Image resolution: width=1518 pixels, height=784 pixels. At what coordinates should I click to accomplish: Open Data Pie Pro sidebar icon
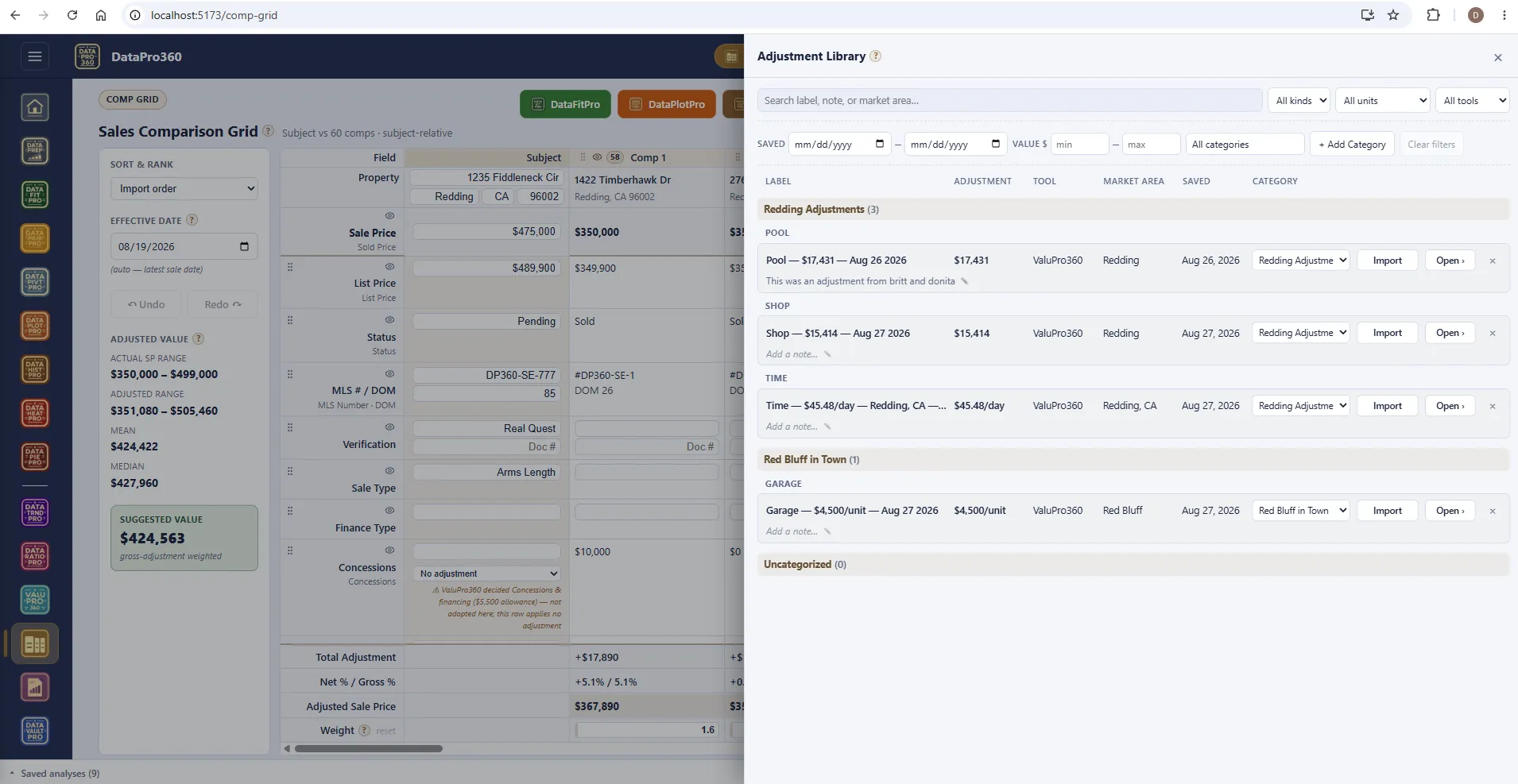35,457
